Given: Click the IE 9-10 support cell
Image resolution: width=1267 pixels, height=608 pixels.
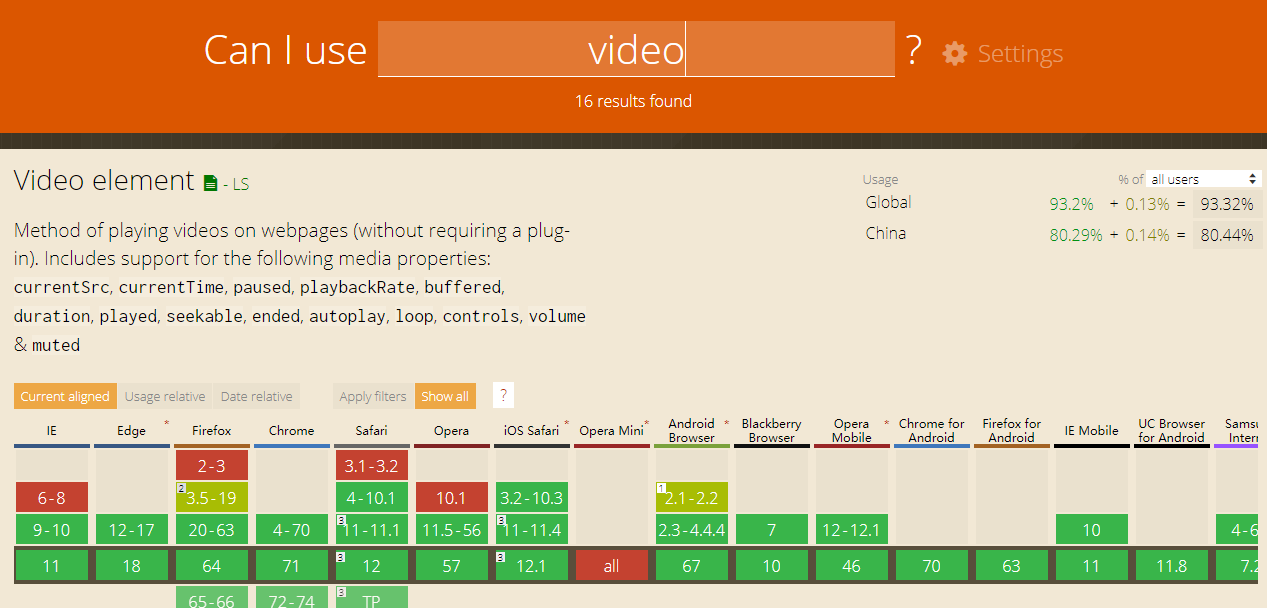Looking at the screenshot, I should 52,529.
